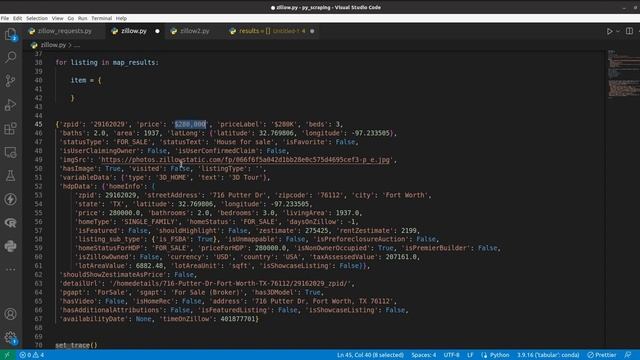Open the zillowstatic image URL link
Screen dimensions: 640x360
[x=245, y=160]
